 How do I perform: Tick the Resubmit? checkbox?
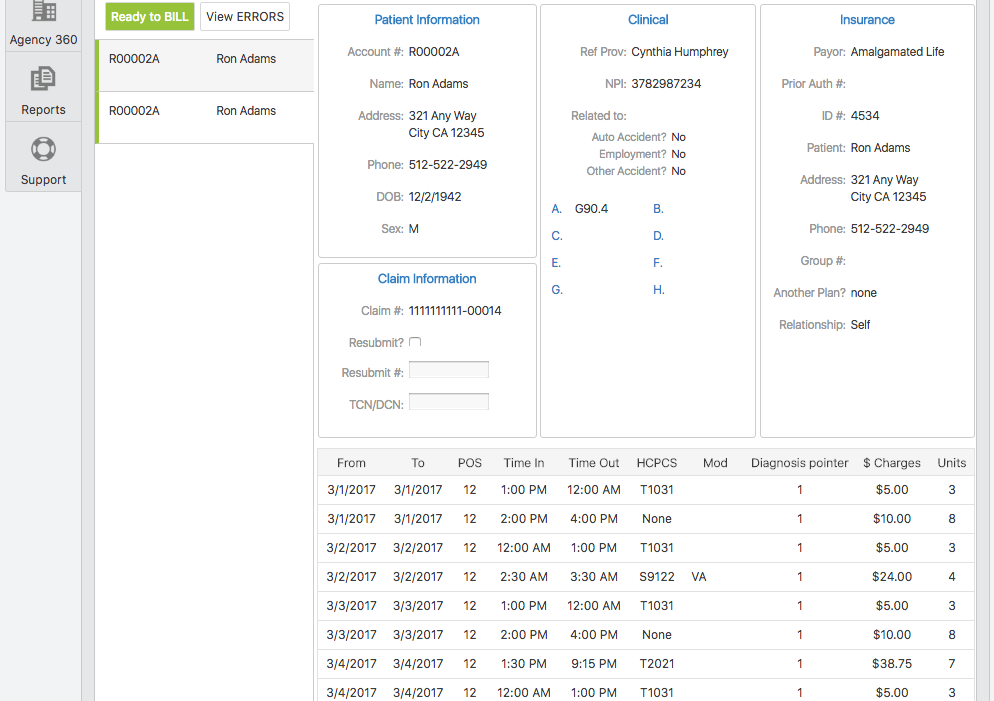pos(415,342)
